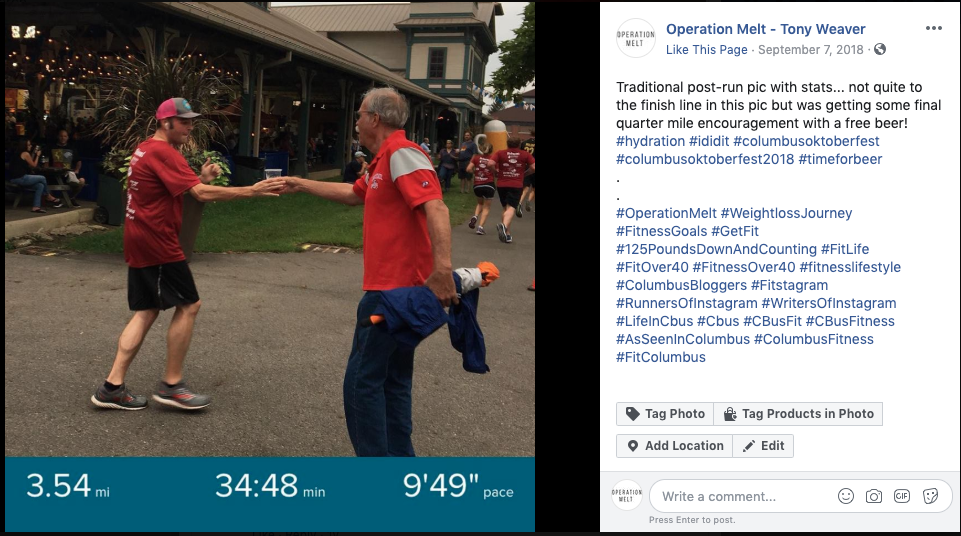Click the Write a comment field
Viewport: 961px width, 536px height.
point(742,496)
